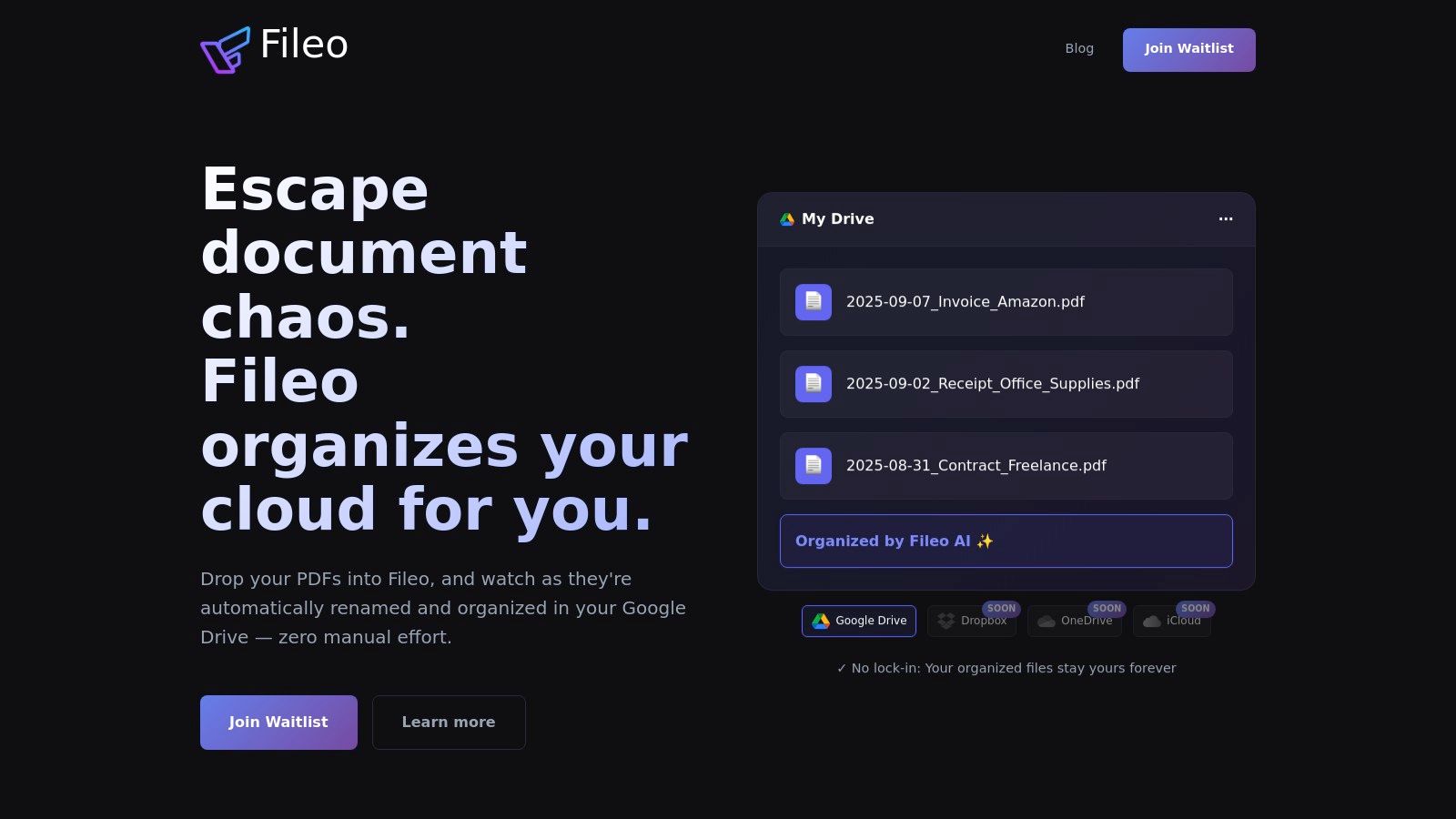Screen dimensions: 1456x819
Task: Click the document icon for Contract_Freelance.pdf
Action: [x=814, y=466]
